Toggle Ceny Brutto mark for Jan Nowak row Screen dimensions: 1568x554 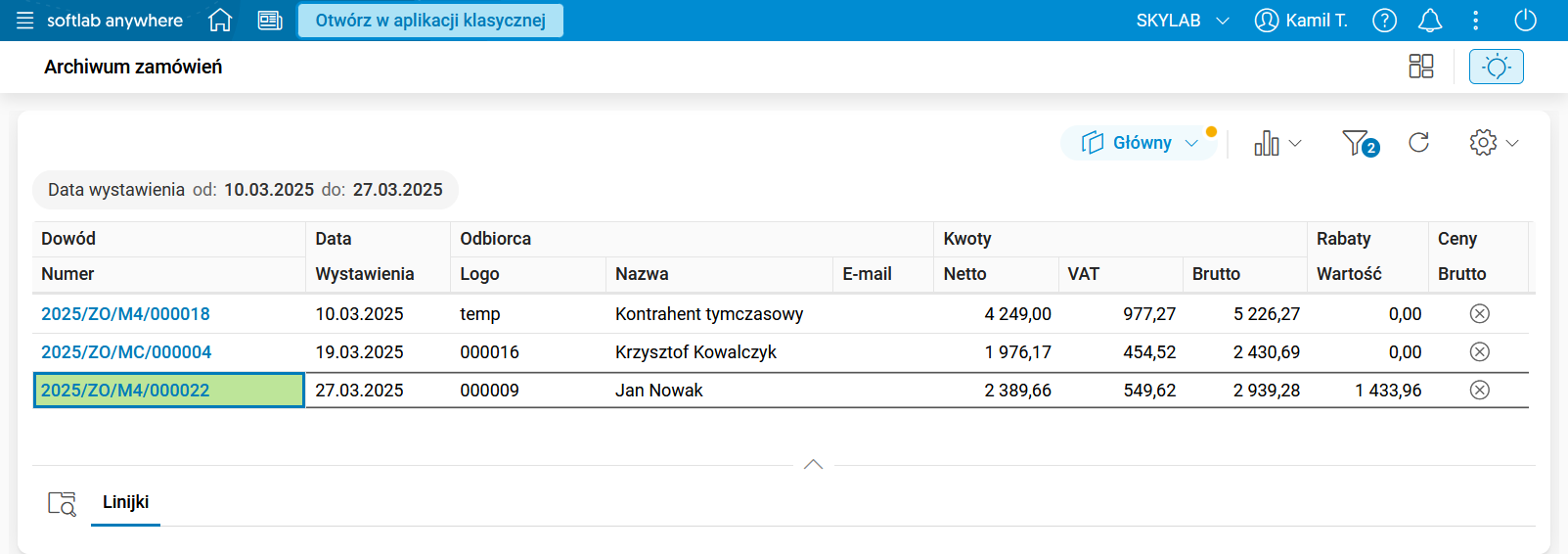[x=1479, y=390]
